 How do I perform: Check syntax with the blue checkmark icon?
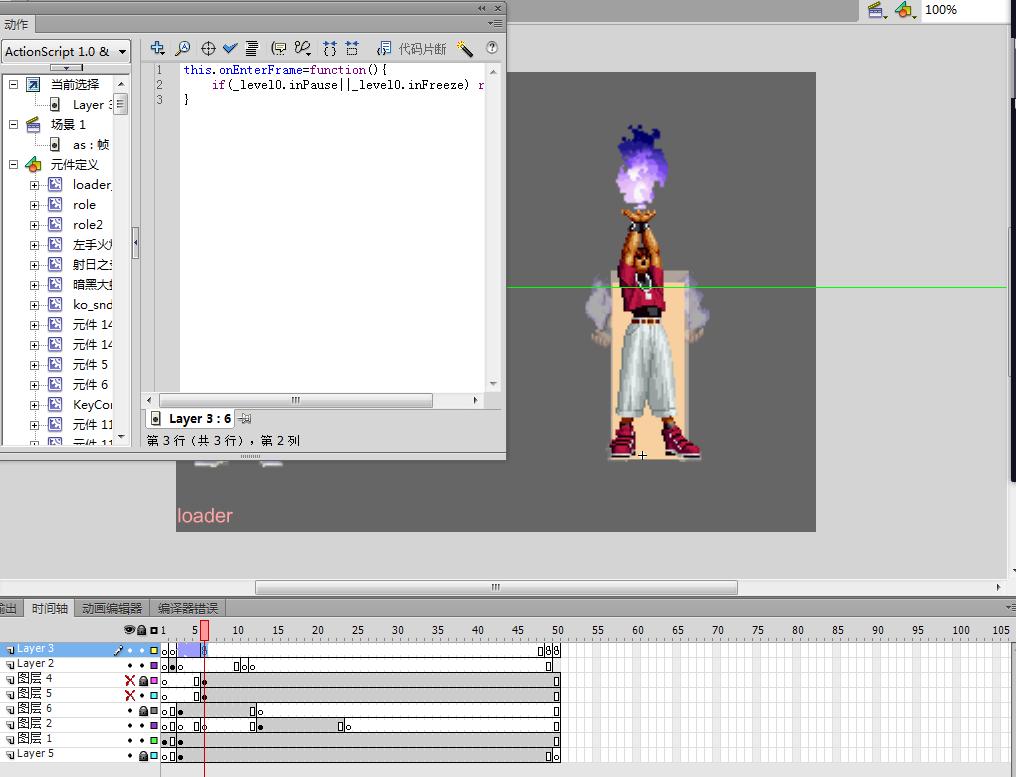230,48
